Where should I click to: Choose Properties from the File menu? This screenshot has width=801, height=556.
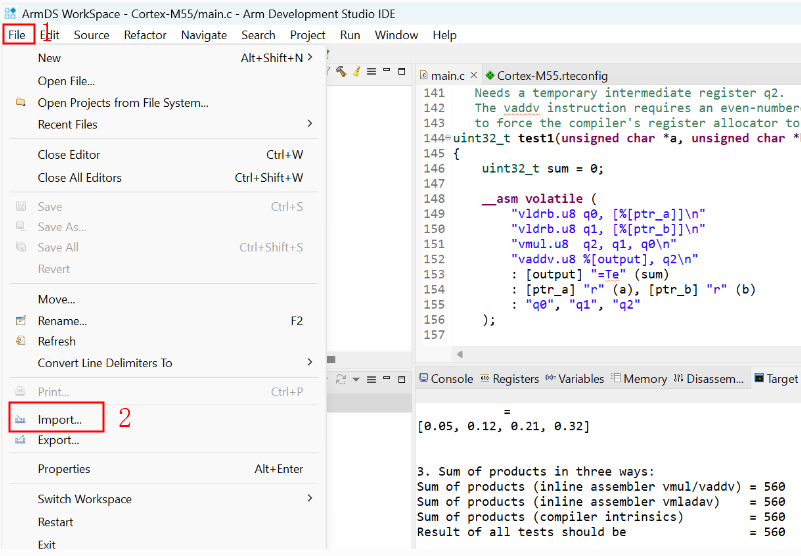[64, 469]
